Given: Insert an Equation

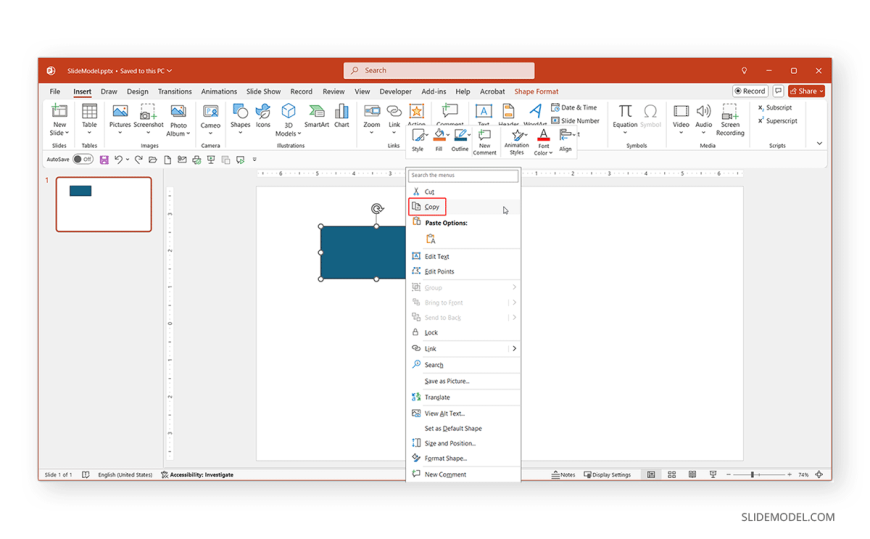Looking at the screenshot, I should pos(625,111).
